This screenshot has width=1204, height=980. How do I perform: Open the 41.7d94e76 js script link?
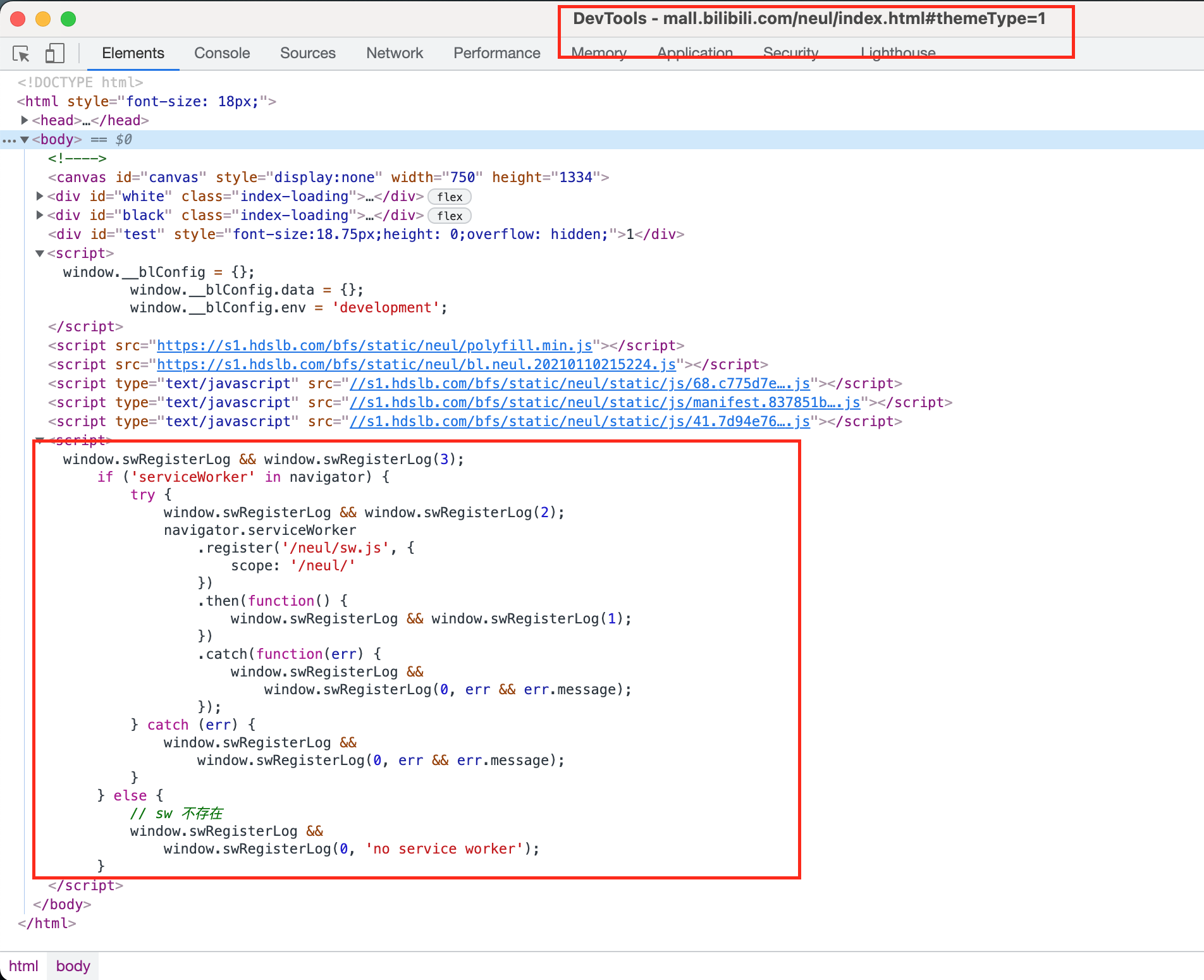(x=580, y=422)
